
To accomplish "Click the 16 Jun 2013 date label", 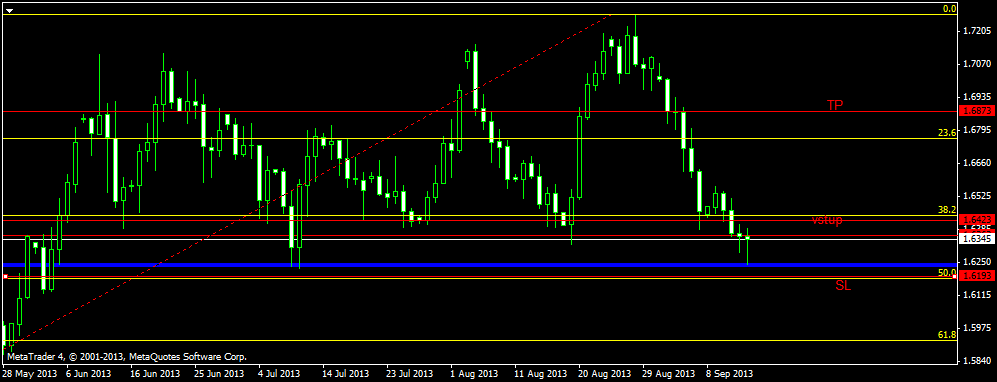I will click(x=156, y=373).
